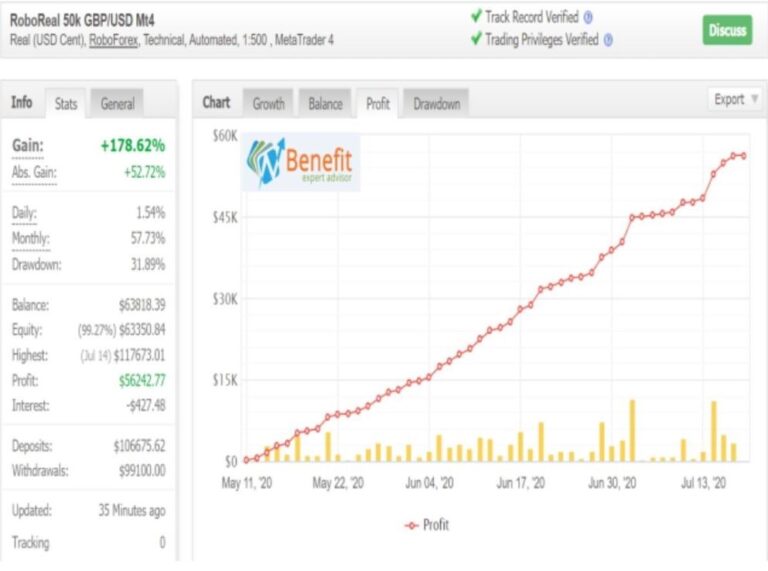Switch to the General tab

click(x=118, y=103)
